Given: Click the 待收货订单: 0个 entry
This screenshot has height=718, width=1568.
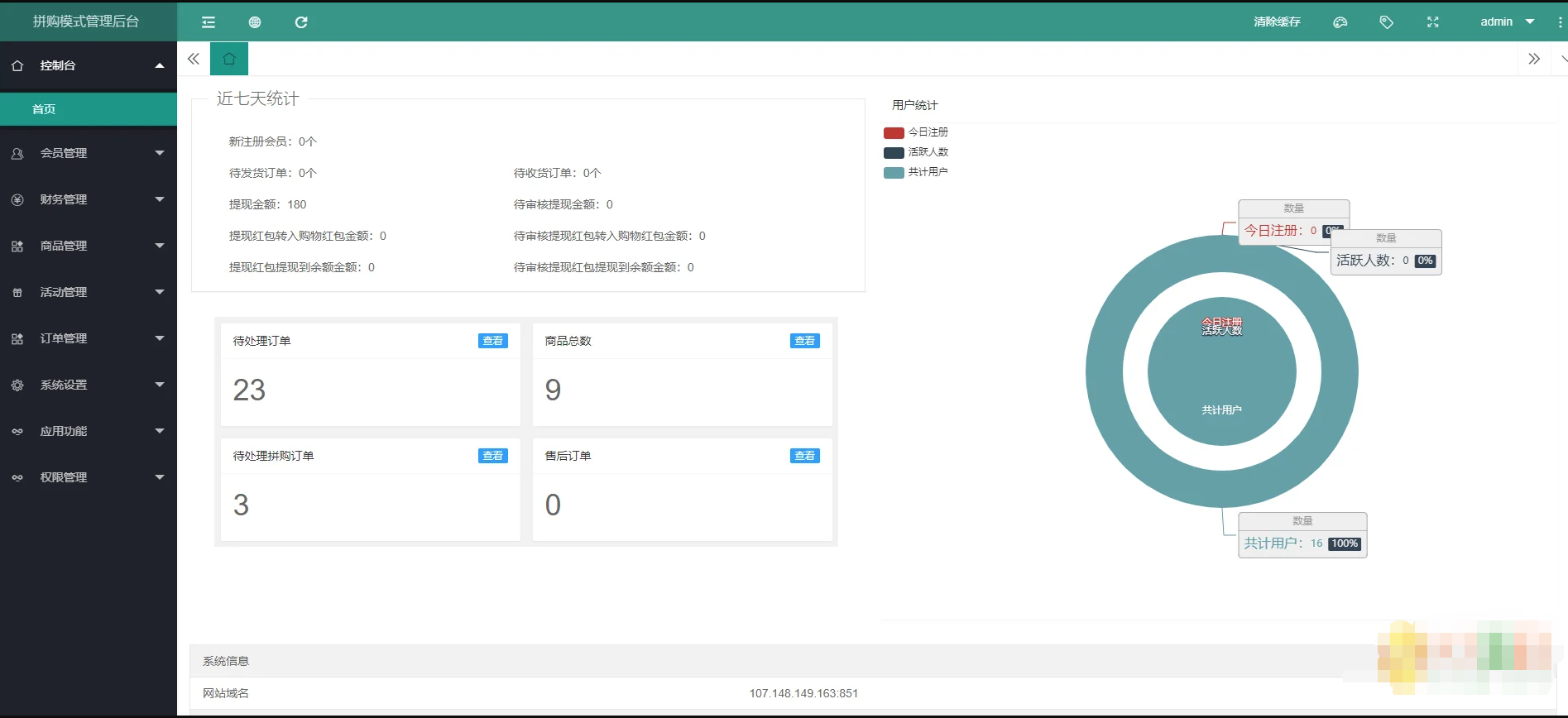Looking at the screenshot, I should click(x=557, y=173).
